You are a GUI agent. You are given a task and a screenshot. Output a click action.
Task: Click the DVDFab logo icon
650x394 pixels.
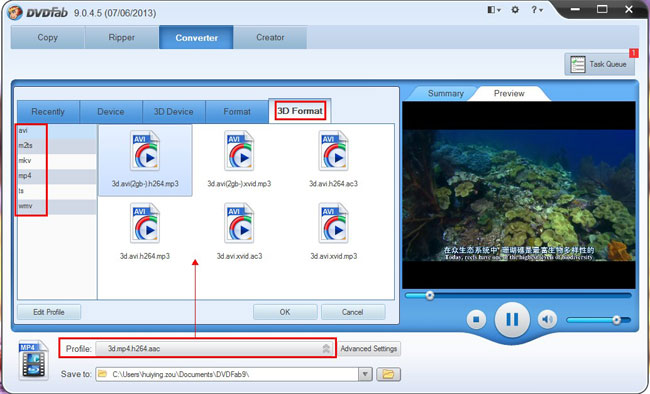(x=15, y=12)
